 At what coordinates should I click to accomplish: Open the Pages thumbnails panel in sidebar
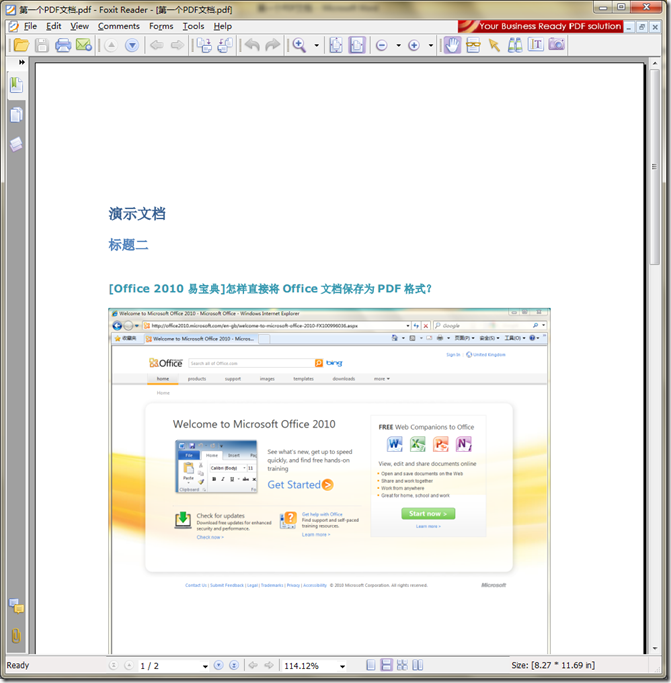pyautogui.click(x=17, y=115)
